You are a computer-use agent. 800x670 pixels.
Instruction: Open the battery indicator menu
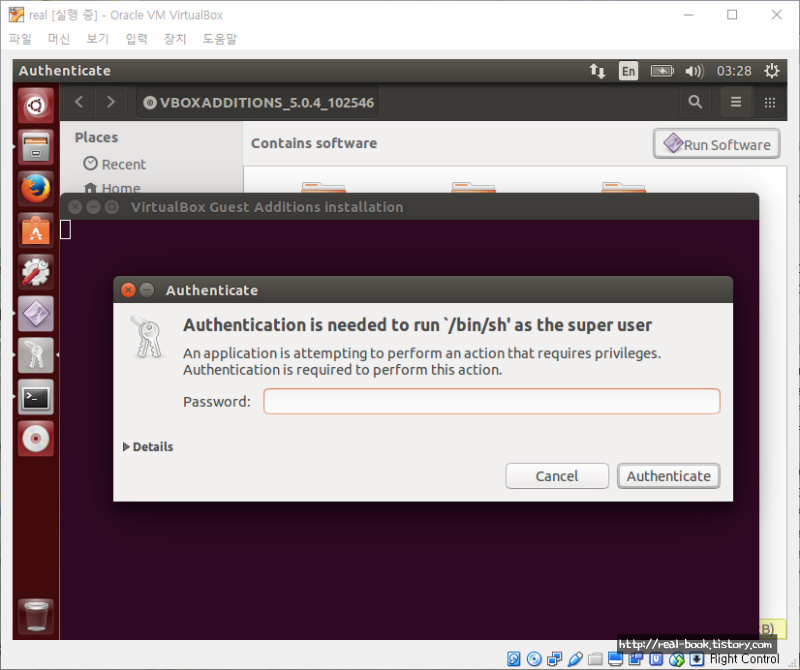(662, 71)
